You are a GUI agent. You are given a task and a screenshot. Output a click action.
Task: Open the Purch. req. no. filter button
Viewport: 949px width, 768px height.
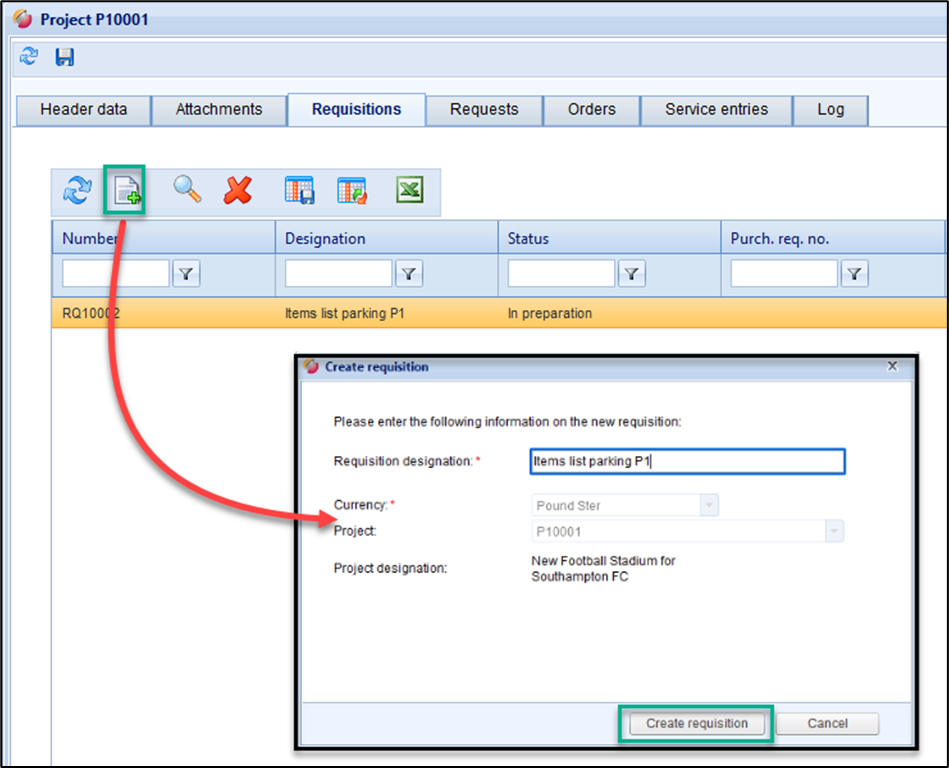854,274
